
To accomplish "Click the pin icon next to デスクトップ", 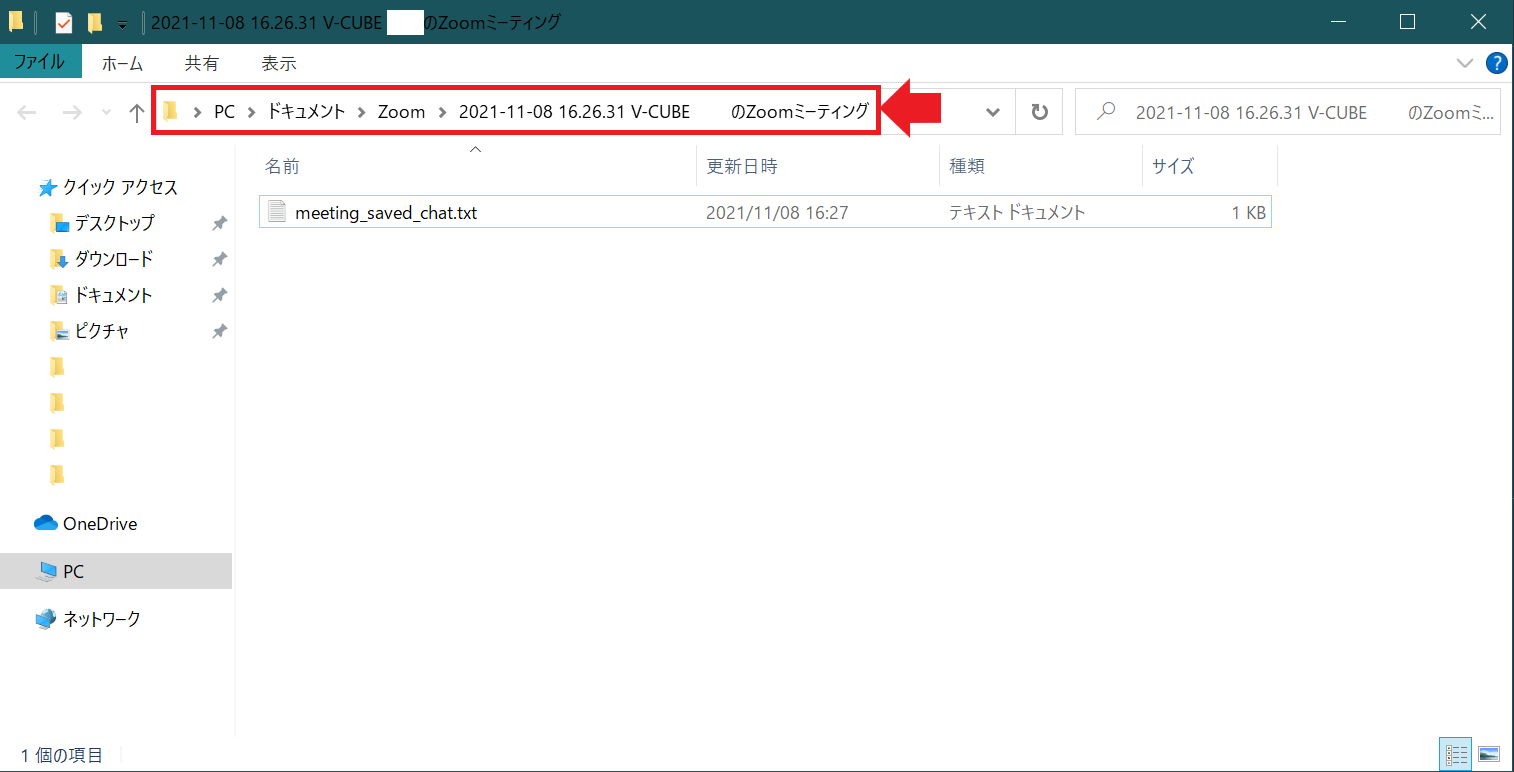I will point(219,223).
